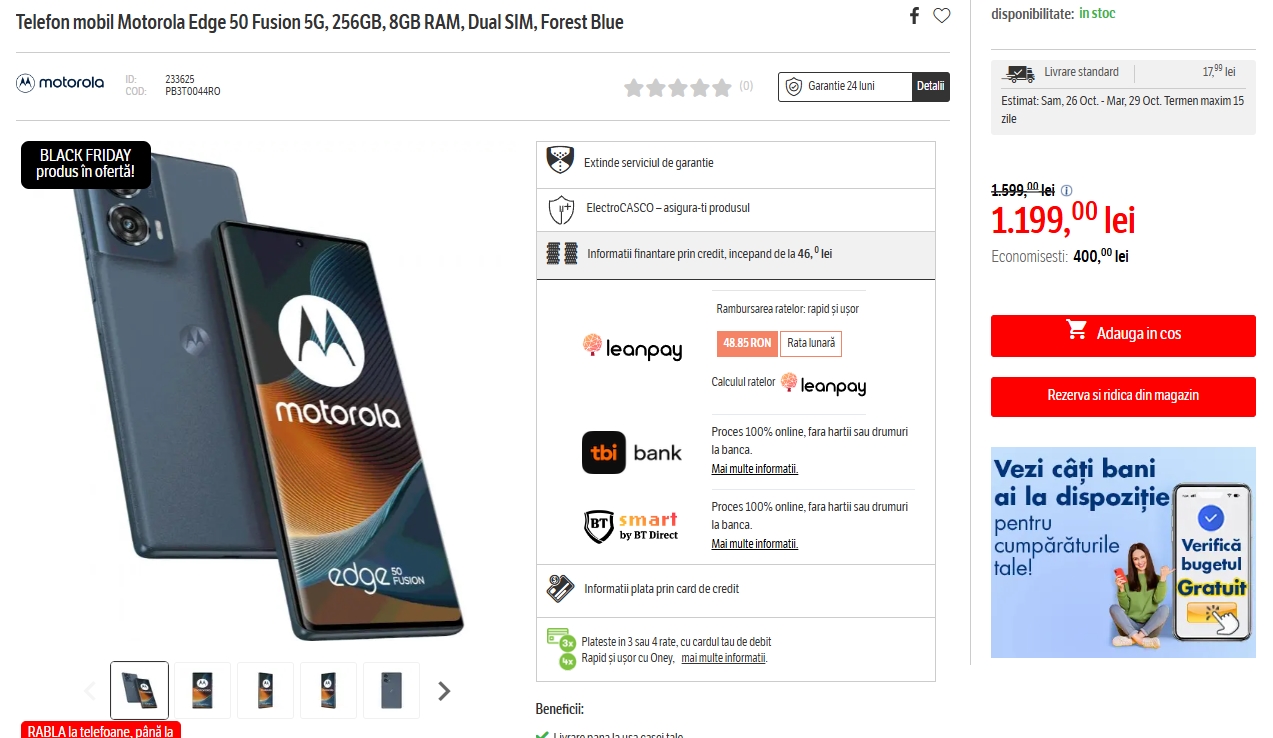Click the Adauga in cos button
The image size is (1273, 738).
coord(1122,335)
